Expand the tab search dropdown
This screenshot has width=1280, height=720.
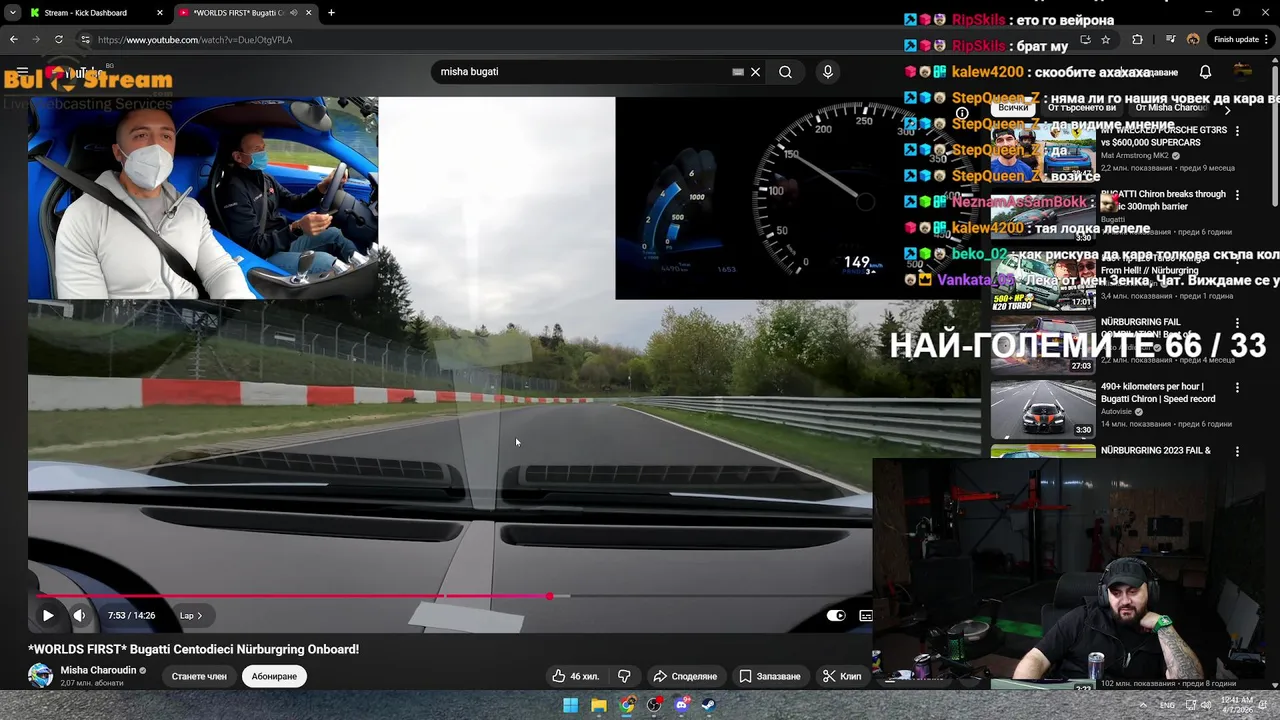tap(12, 13)
